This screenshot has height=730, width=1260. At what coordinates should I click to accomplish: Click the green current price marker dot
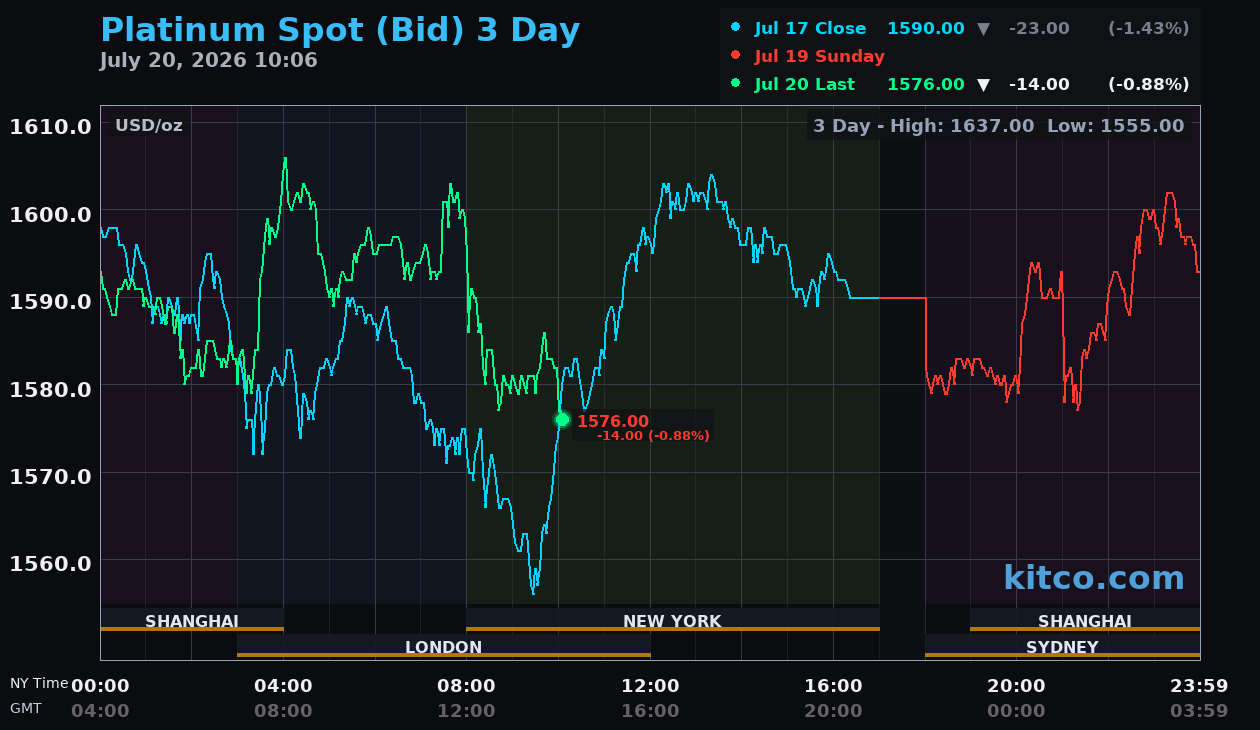(x=562, y=420)
